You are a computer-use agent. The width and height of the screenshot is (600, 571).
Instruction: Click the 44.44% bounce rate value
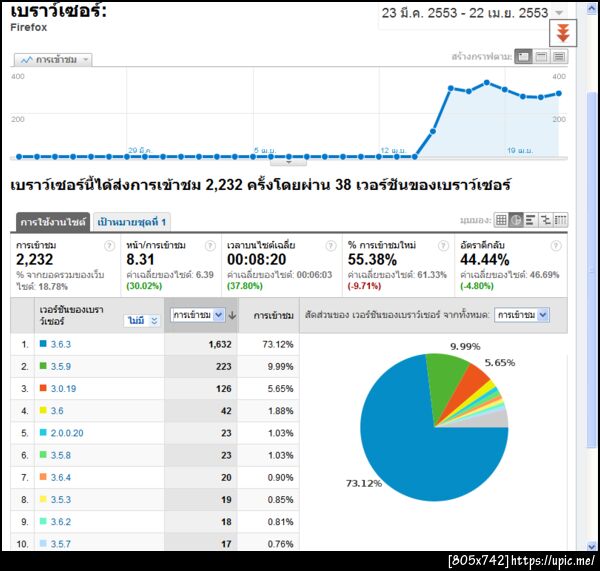pyautogui.click(x=485, y=259)
